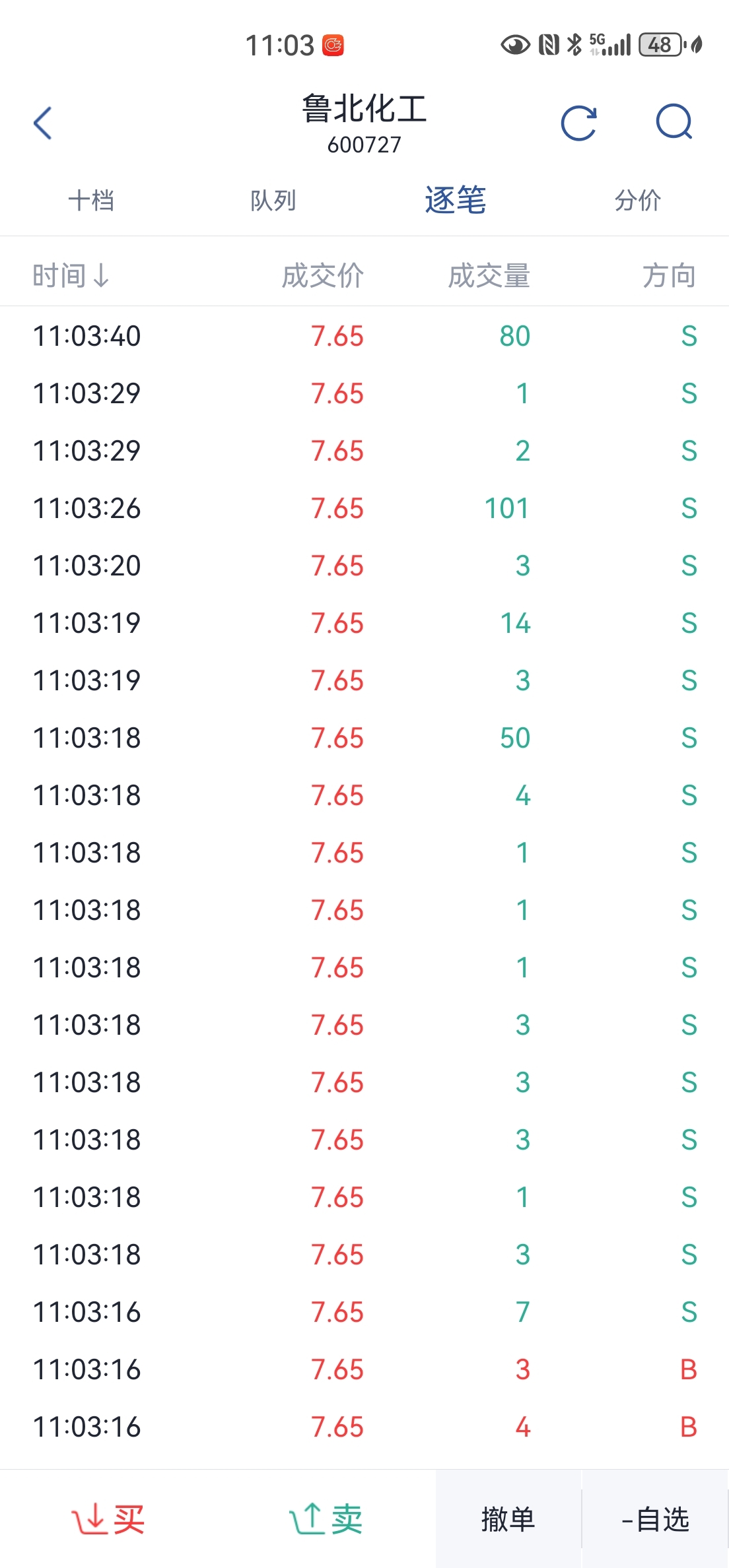Tap the 撤单 cancel order button

pyautogui.click(x=508, y=1519)
